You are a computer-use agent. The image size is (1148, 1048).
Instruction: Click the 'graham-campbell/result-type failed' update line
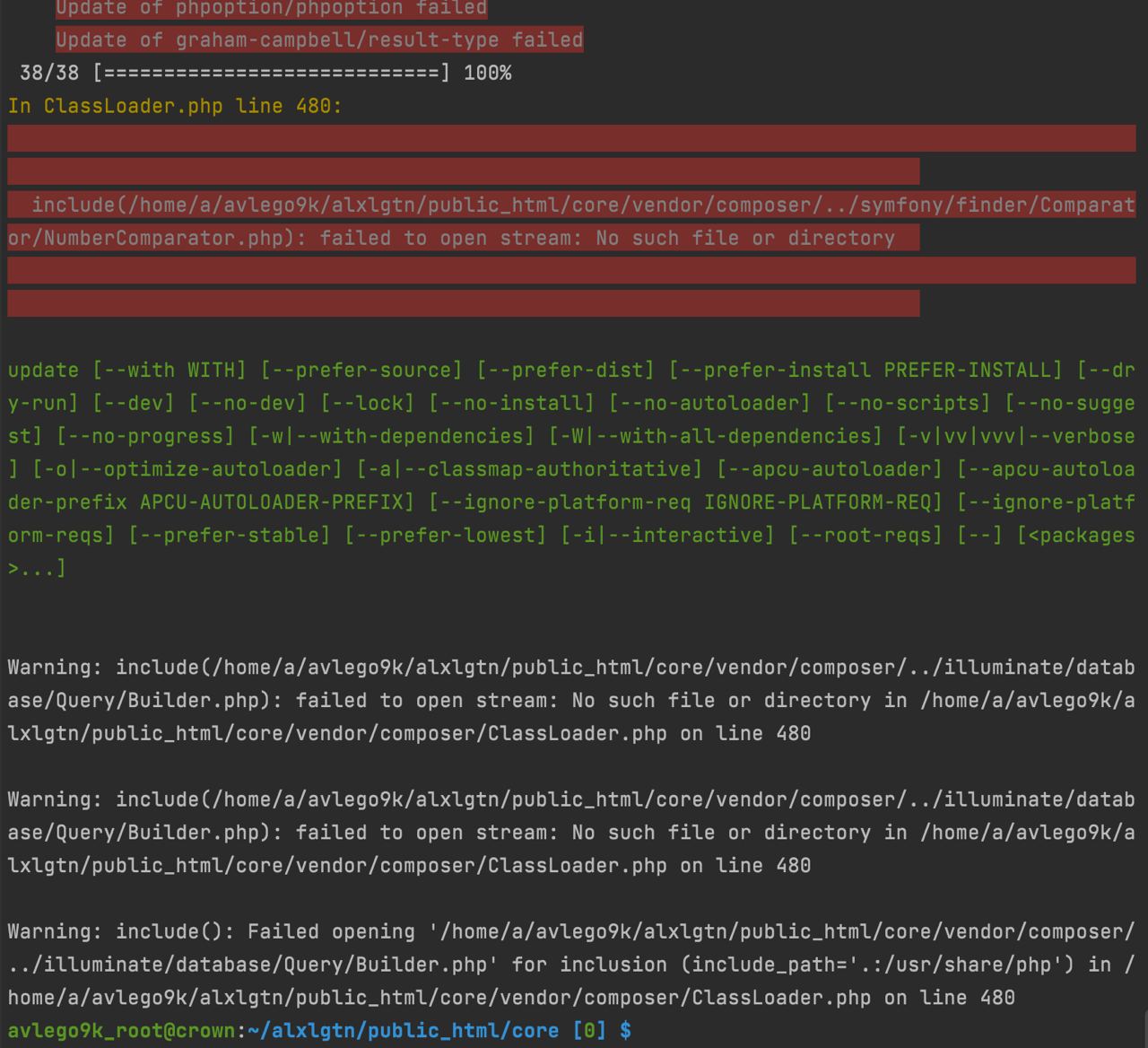(319, 39)
